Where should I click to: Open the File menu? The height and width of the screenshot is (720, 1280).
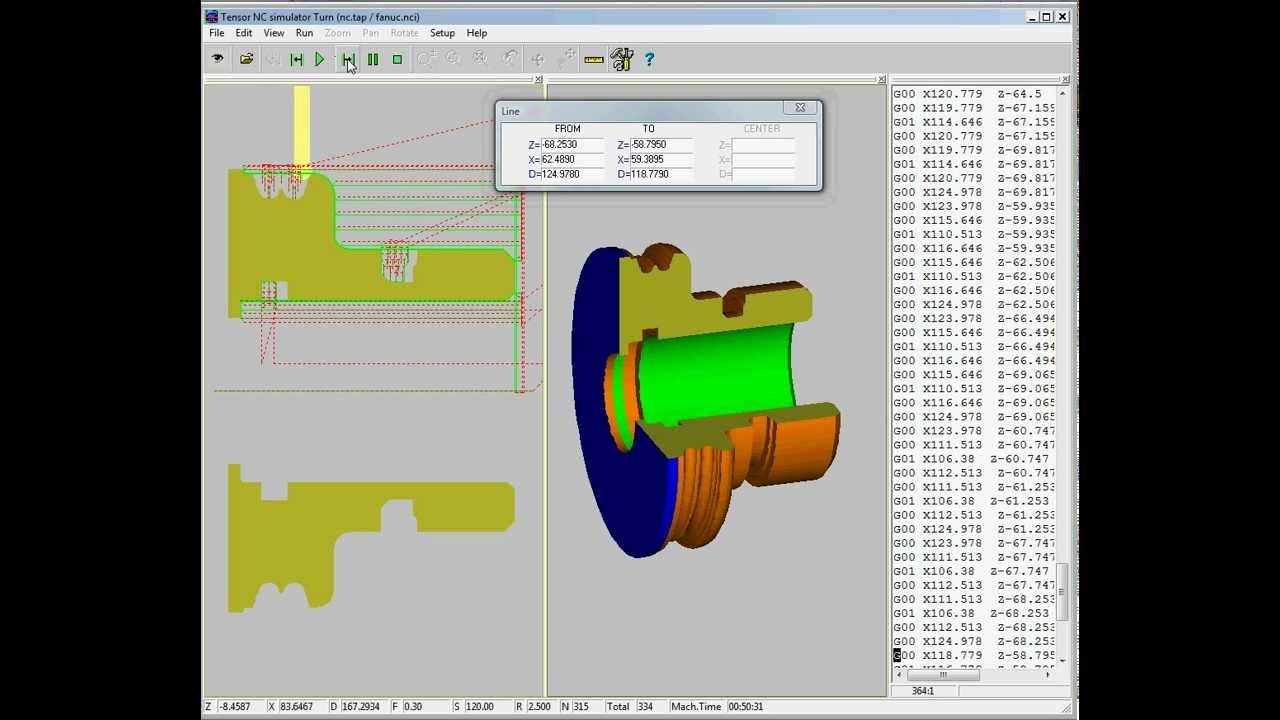216,33
